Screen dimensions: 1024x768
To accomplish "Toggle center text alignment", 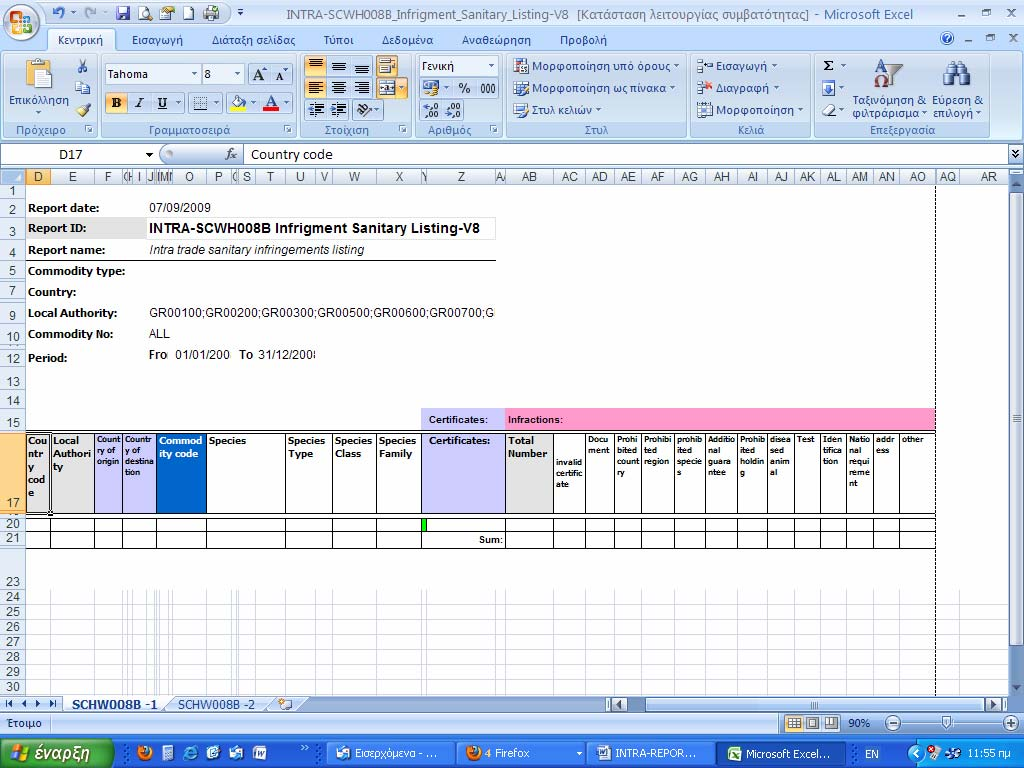I will 338,88.
